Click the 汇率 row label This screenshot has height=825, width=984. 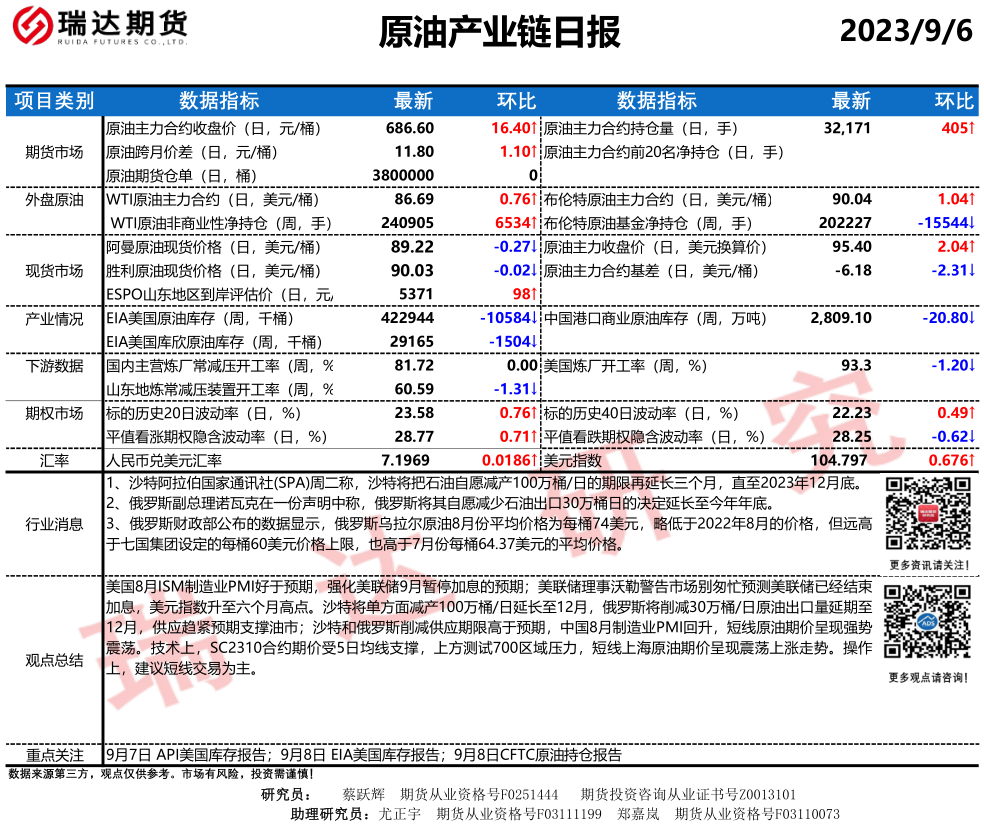[54, 461]
